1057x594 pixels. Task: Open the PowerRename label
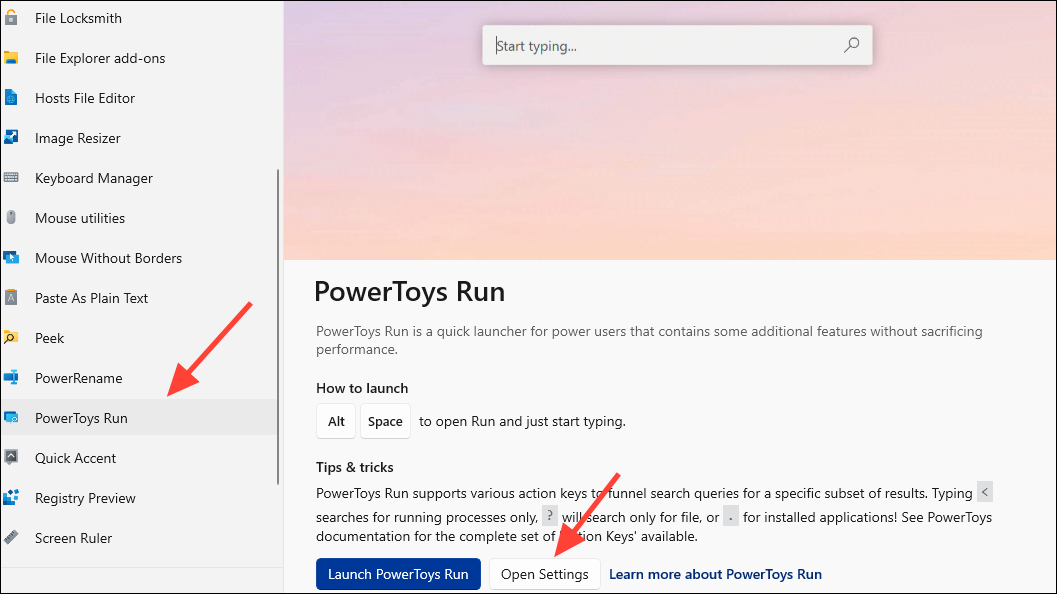pyautogui.click(x=79, y=378)
